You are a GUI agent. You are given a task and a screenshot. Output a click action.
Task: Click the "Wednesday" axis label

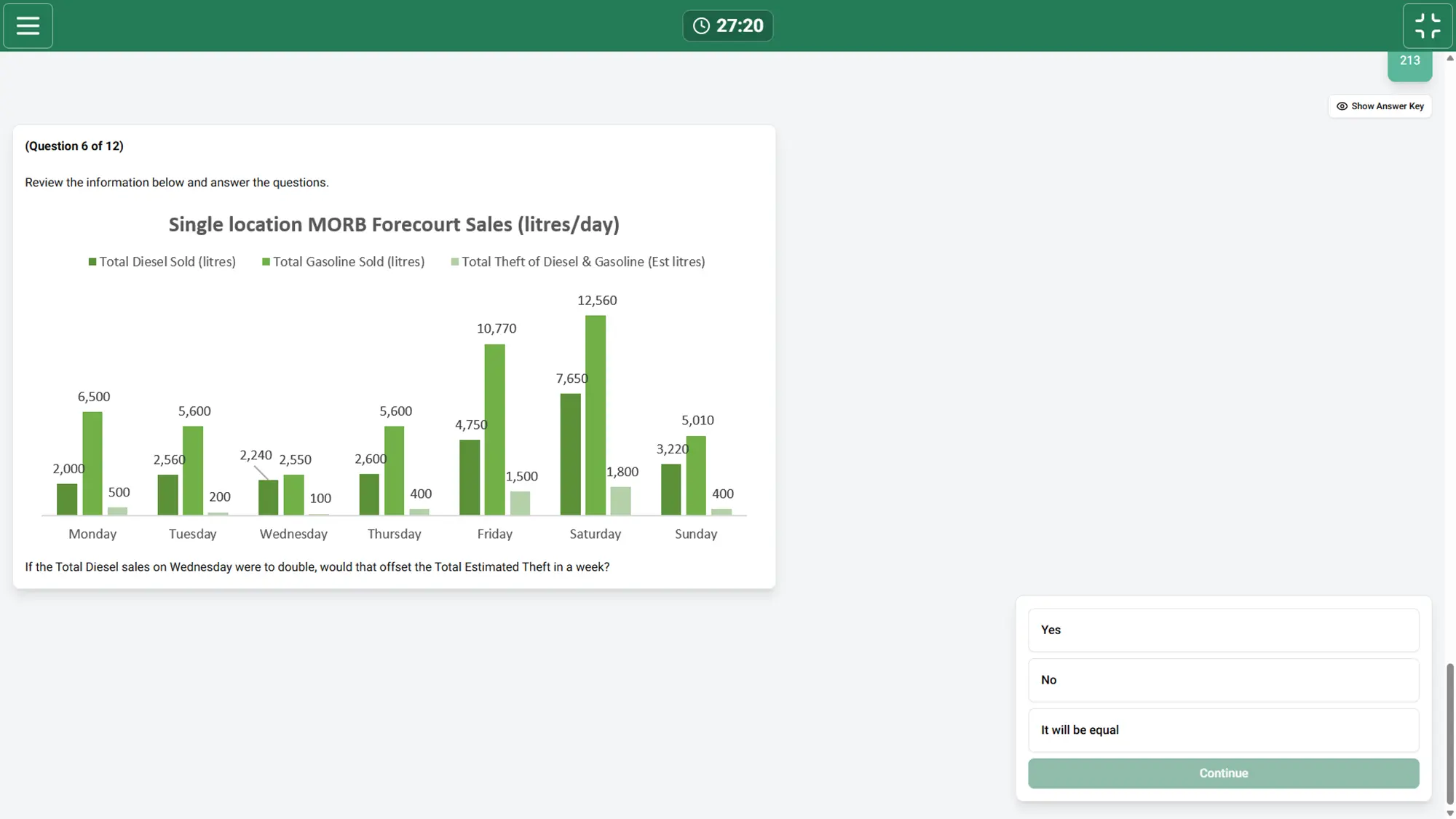(293, 534)
